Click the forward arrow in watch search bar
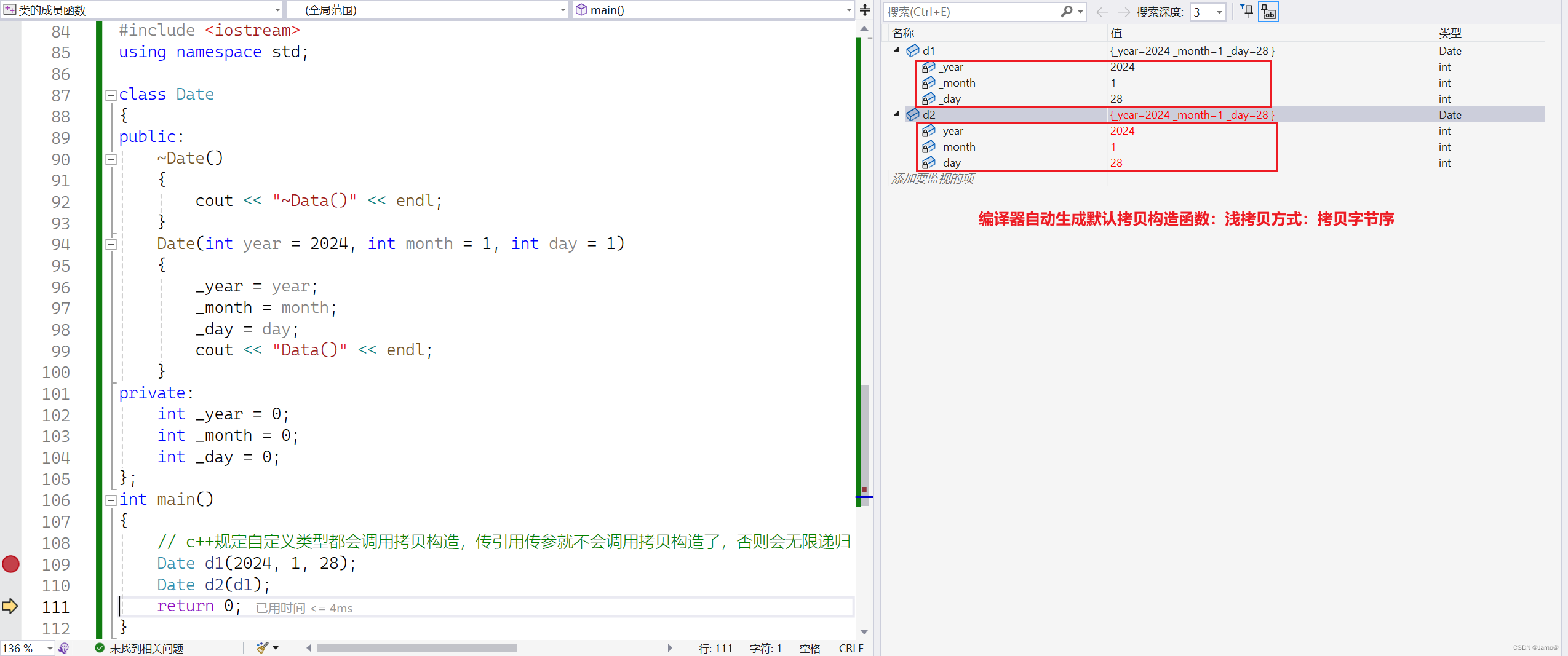The height and width of the screenshot is (656, 1568). (1124, 12)
